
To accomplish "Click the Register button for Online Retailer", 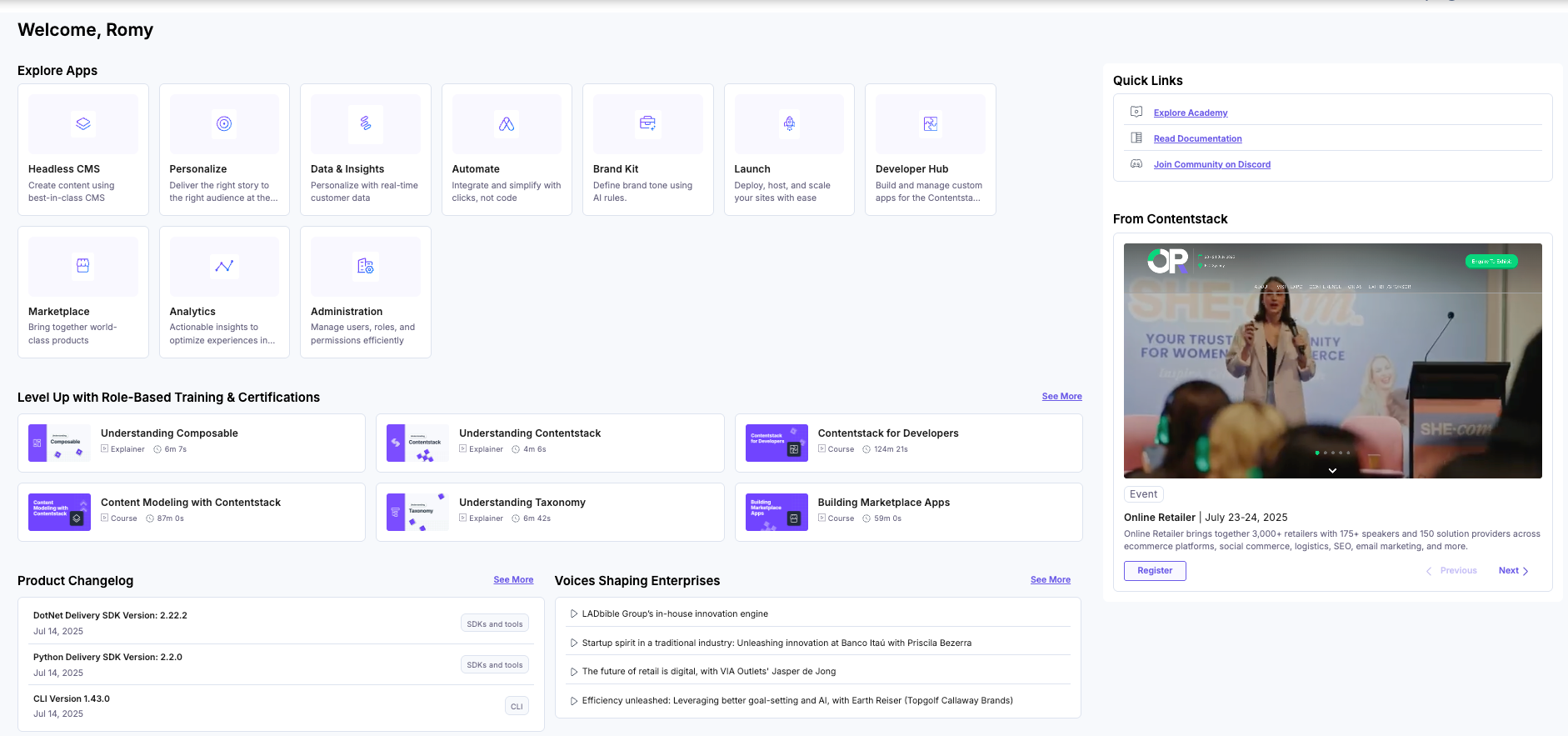I will [1155, 571].
